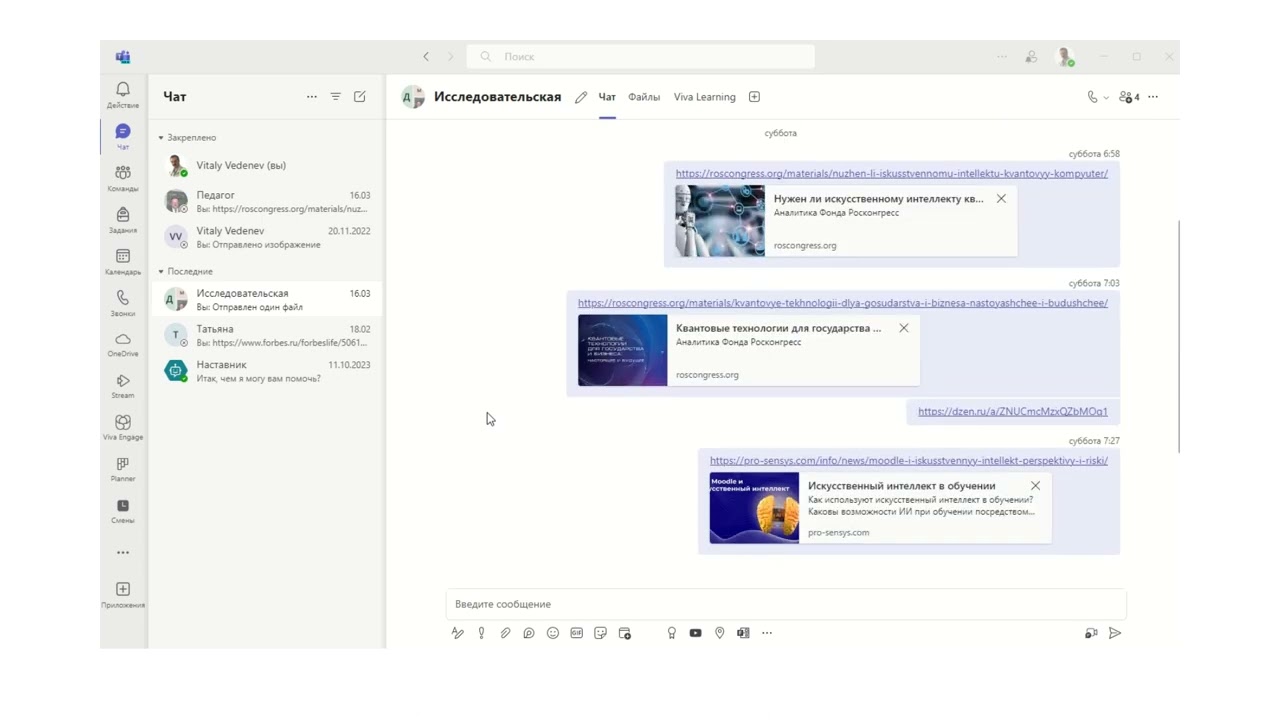Open the dzen.ru link
The height and width of the screenshot is (720, 1280).
(x=1012, y=411)
